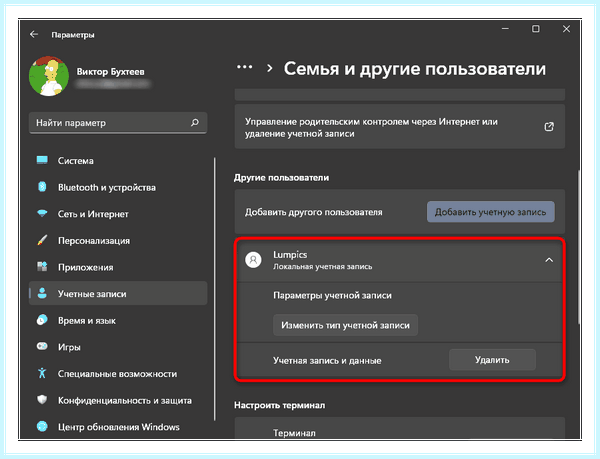Viewport: 600px width, 459px height.
Task: Click the Bluetooth и устройства icon
Action: tap(42, 187)
